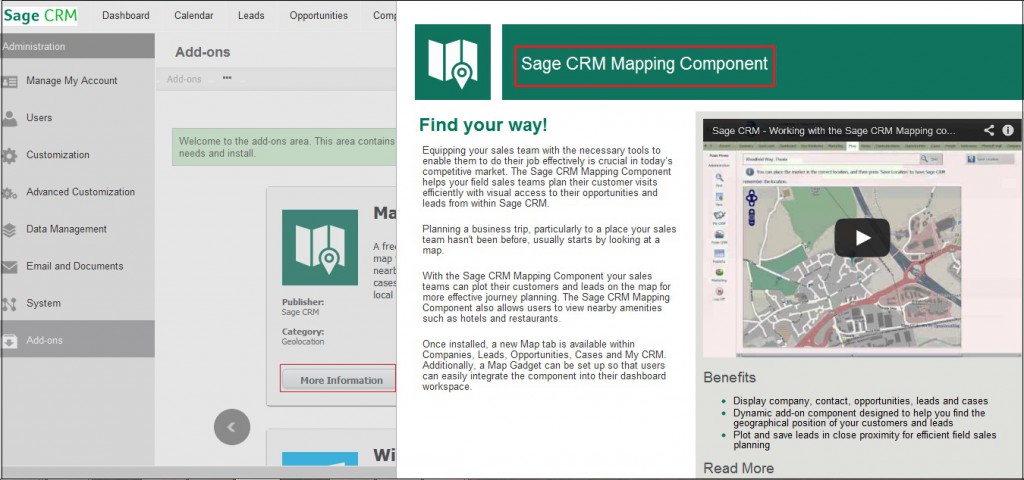Select the Administration sidebar header
1024x480 pixels.
[x=77, y=46]
